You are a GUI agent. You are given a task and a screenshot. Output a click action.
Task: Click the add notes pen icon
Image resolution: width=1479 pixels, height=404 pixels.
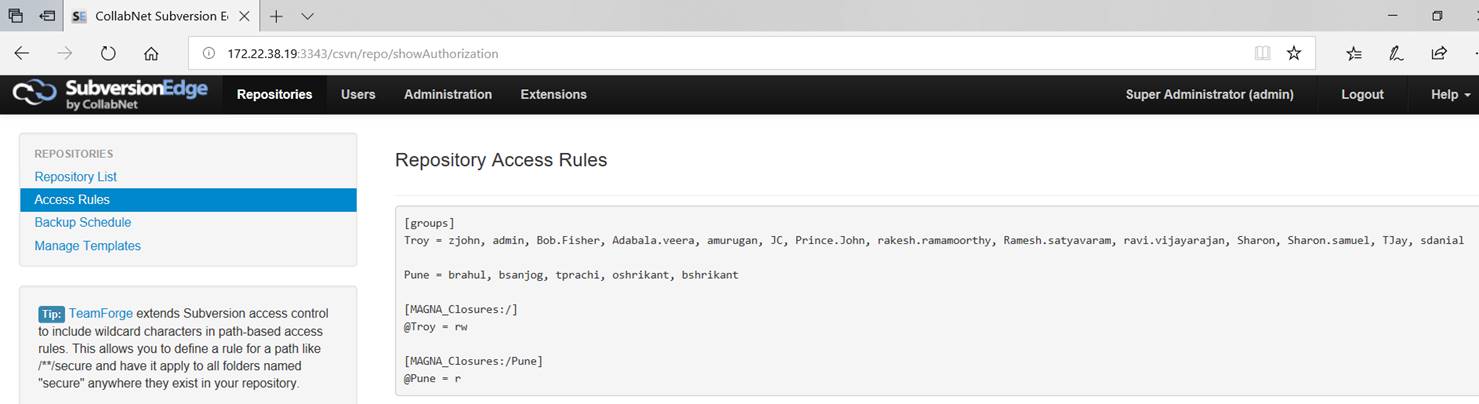pos(1396,53)
